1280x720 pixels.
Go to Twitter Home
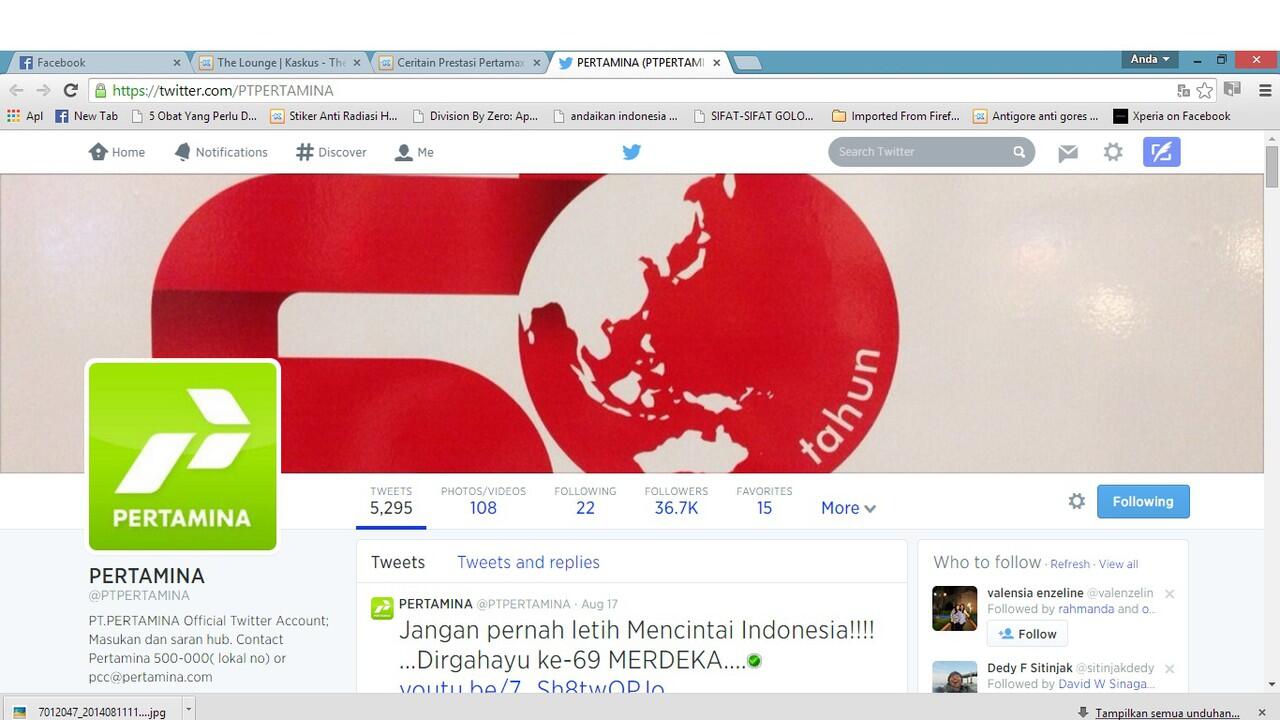coord(117,152)
